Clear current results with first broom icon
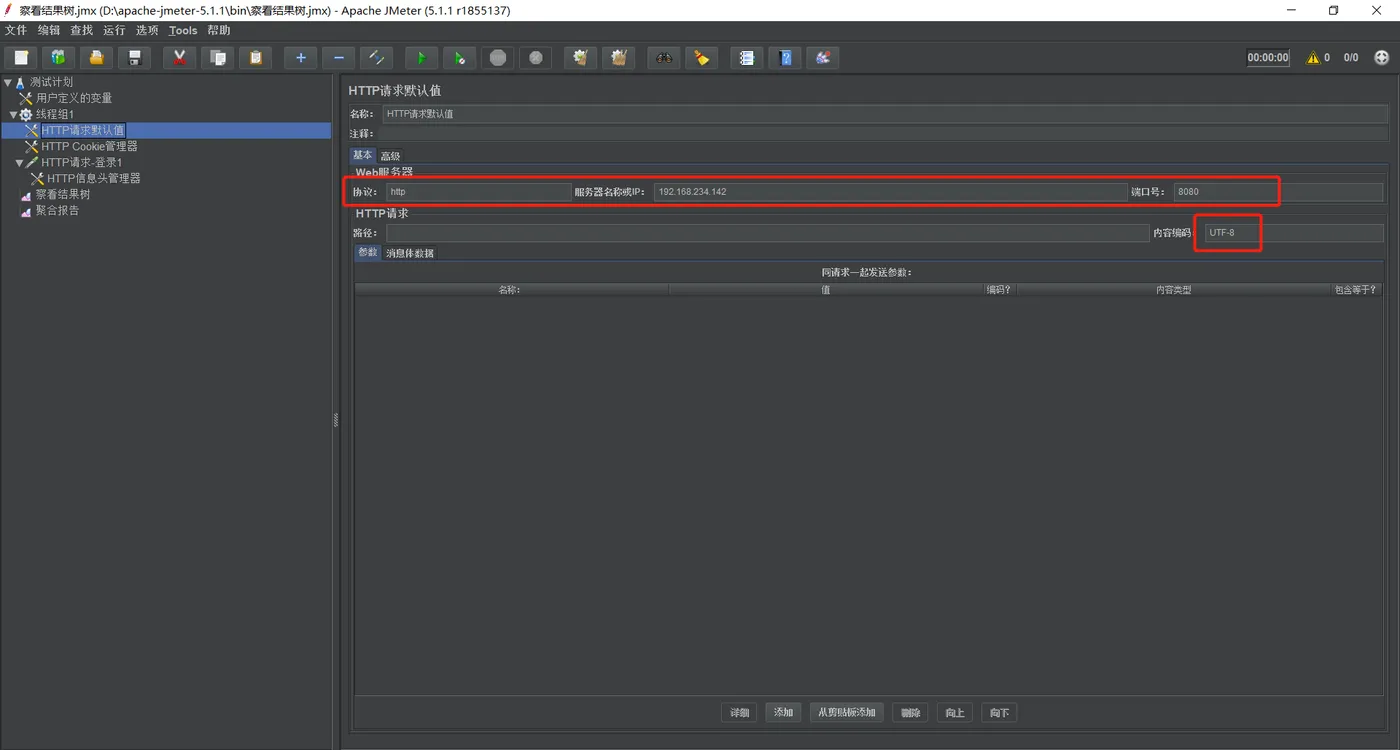 point(580,57)
